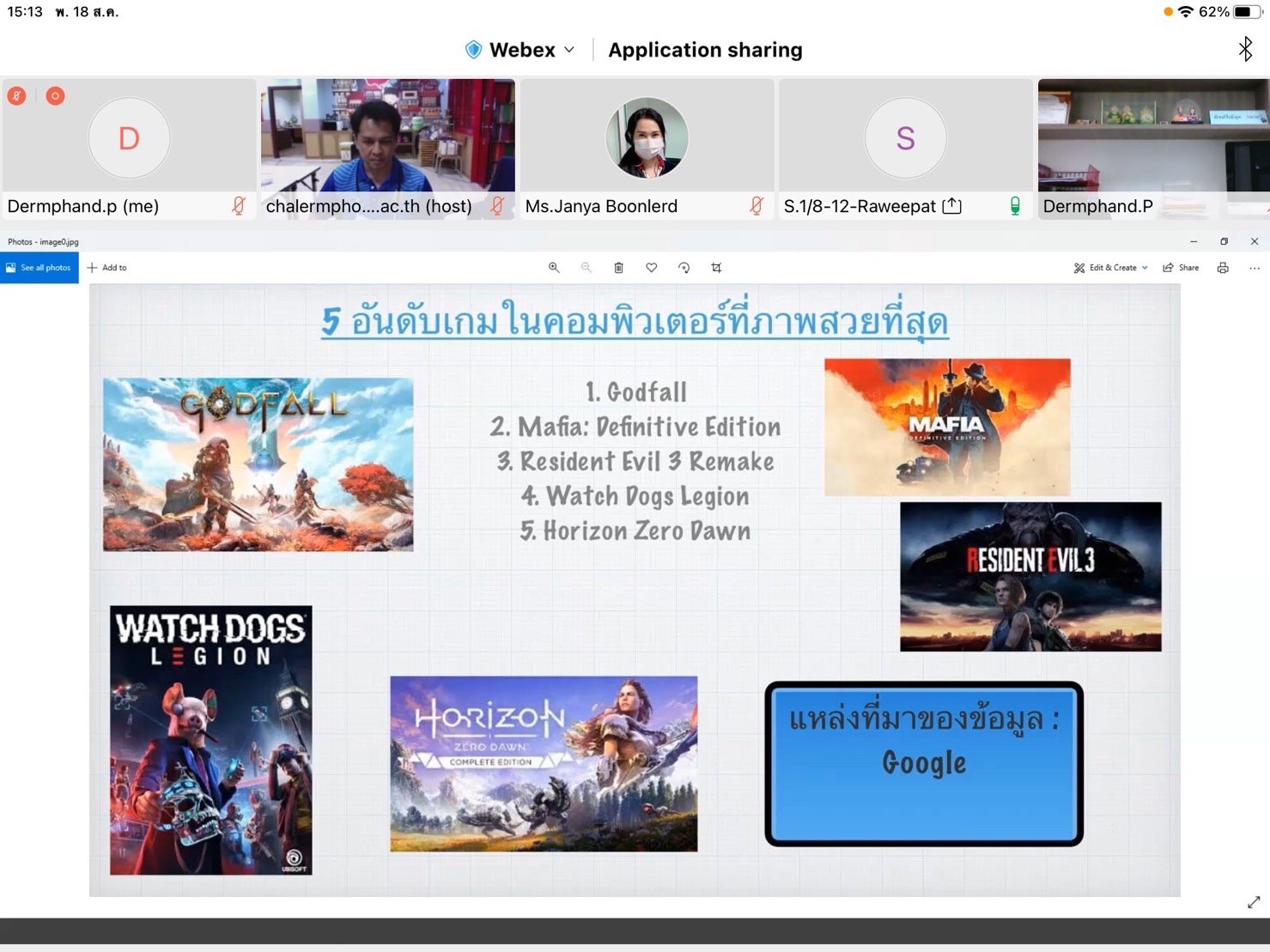Image resolution: width=1270 pixels, height=952 pixels.
Task: Click the fullscreen expand arrows icon
Action: point(1254,902)
